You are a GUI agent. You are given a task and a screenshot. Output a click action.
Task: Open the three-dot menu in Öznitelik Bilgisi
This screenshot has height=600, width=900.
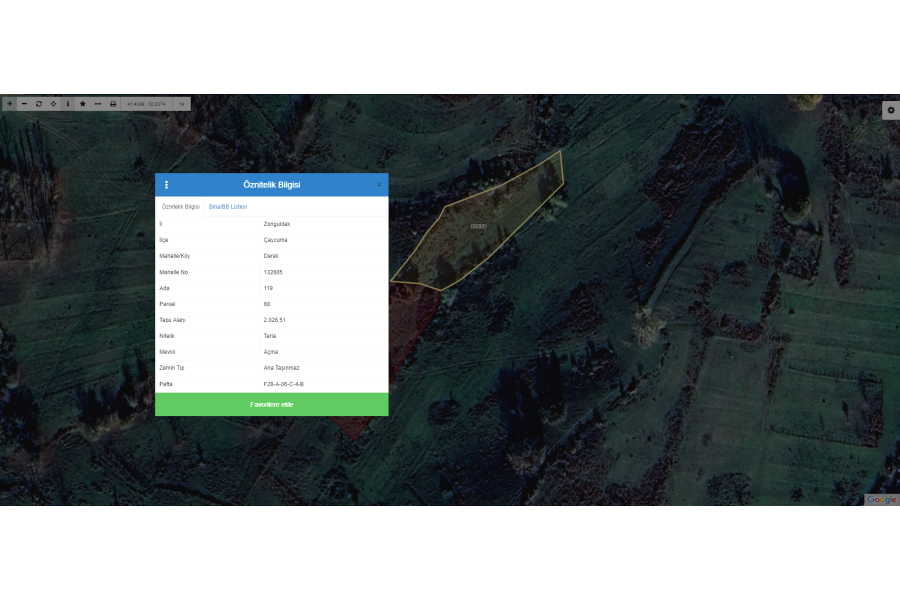pyautogui.click(x=166, y=185)
